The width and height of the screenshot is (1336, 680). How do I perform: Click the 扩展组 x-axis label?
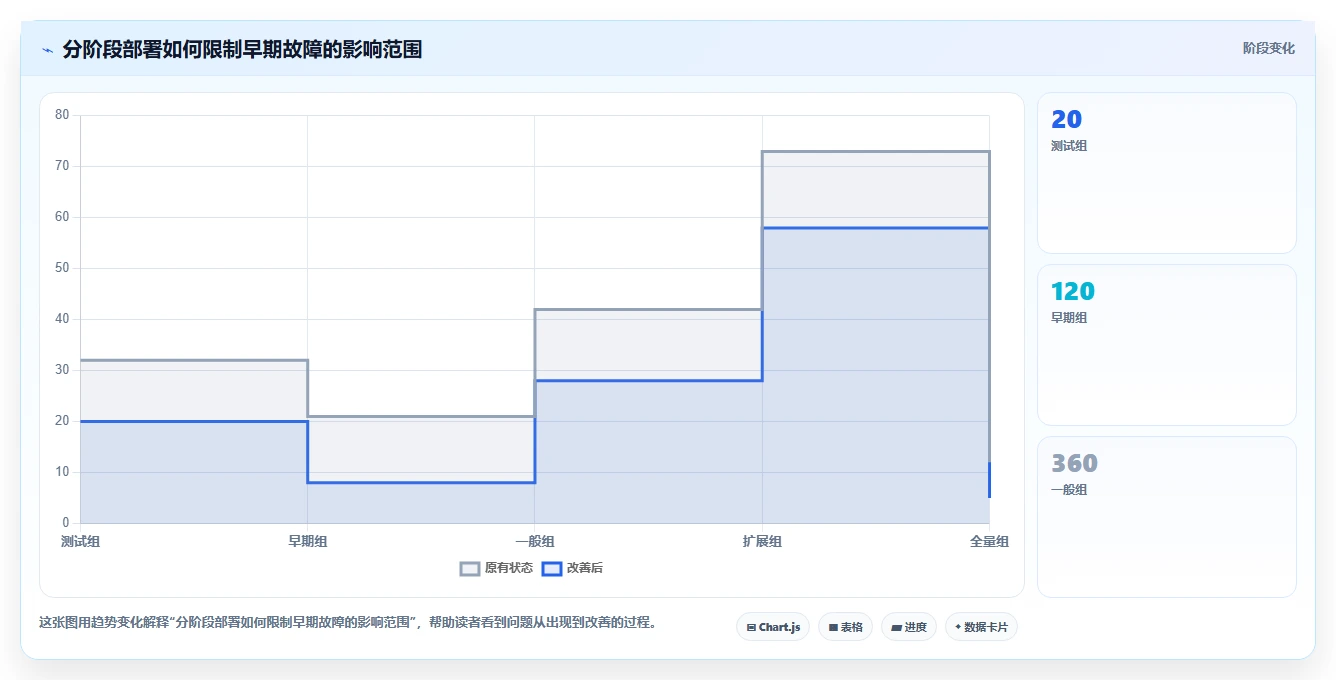point(762,541)
